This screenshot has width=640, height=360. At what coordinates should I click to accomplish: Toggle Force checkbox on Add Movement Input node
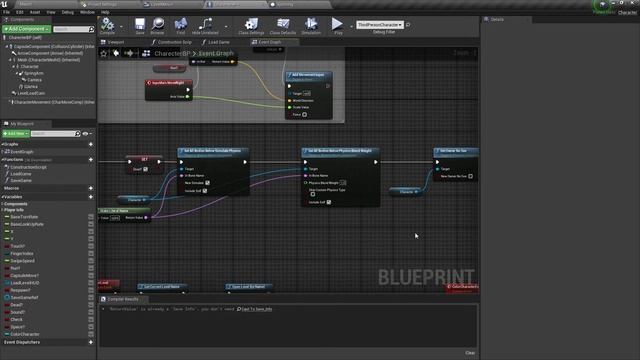click(x=304, y=115)
